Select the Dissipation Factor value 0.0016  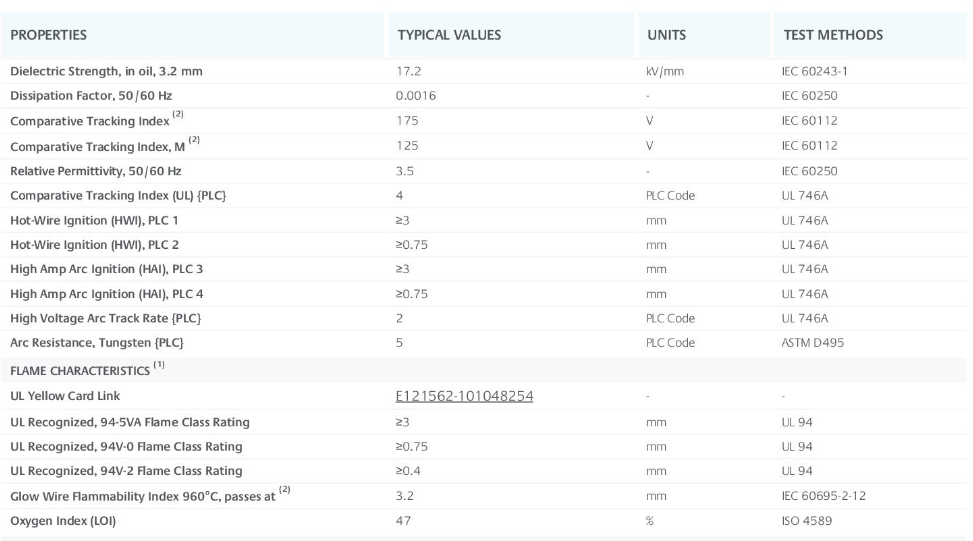416,96
